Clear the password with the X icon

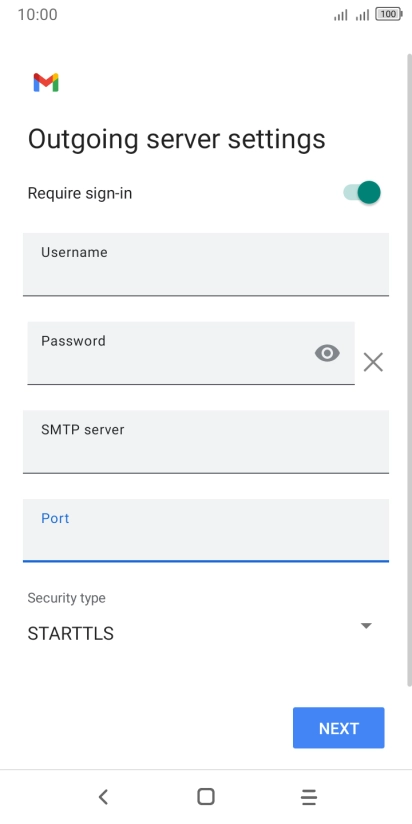click(x=373, y=362)
